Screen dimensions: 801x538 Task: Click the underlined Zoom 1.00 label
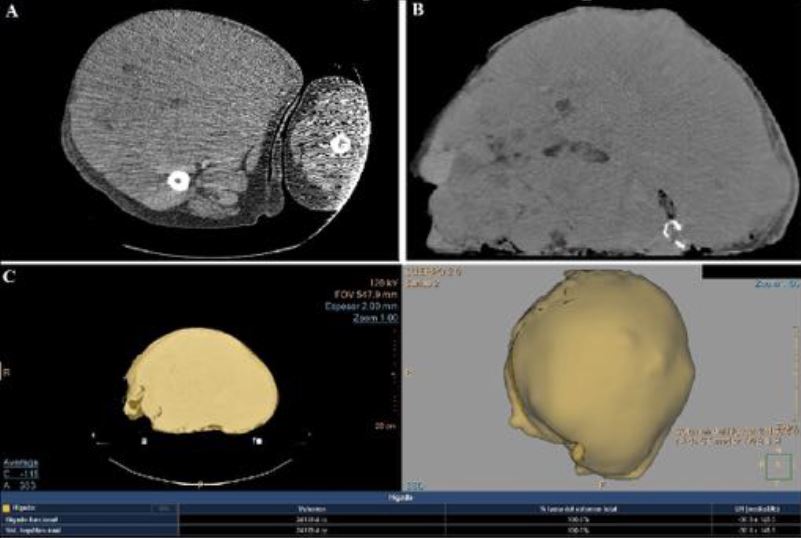pos(376,317)
